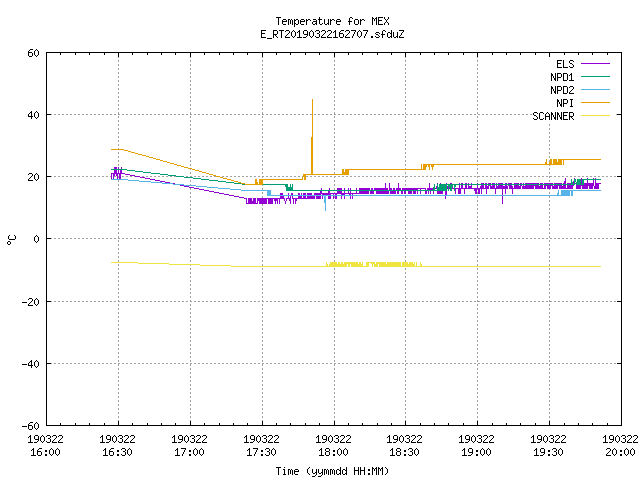
Task: Click the NPD2 legend label
Action: [562, 90]
